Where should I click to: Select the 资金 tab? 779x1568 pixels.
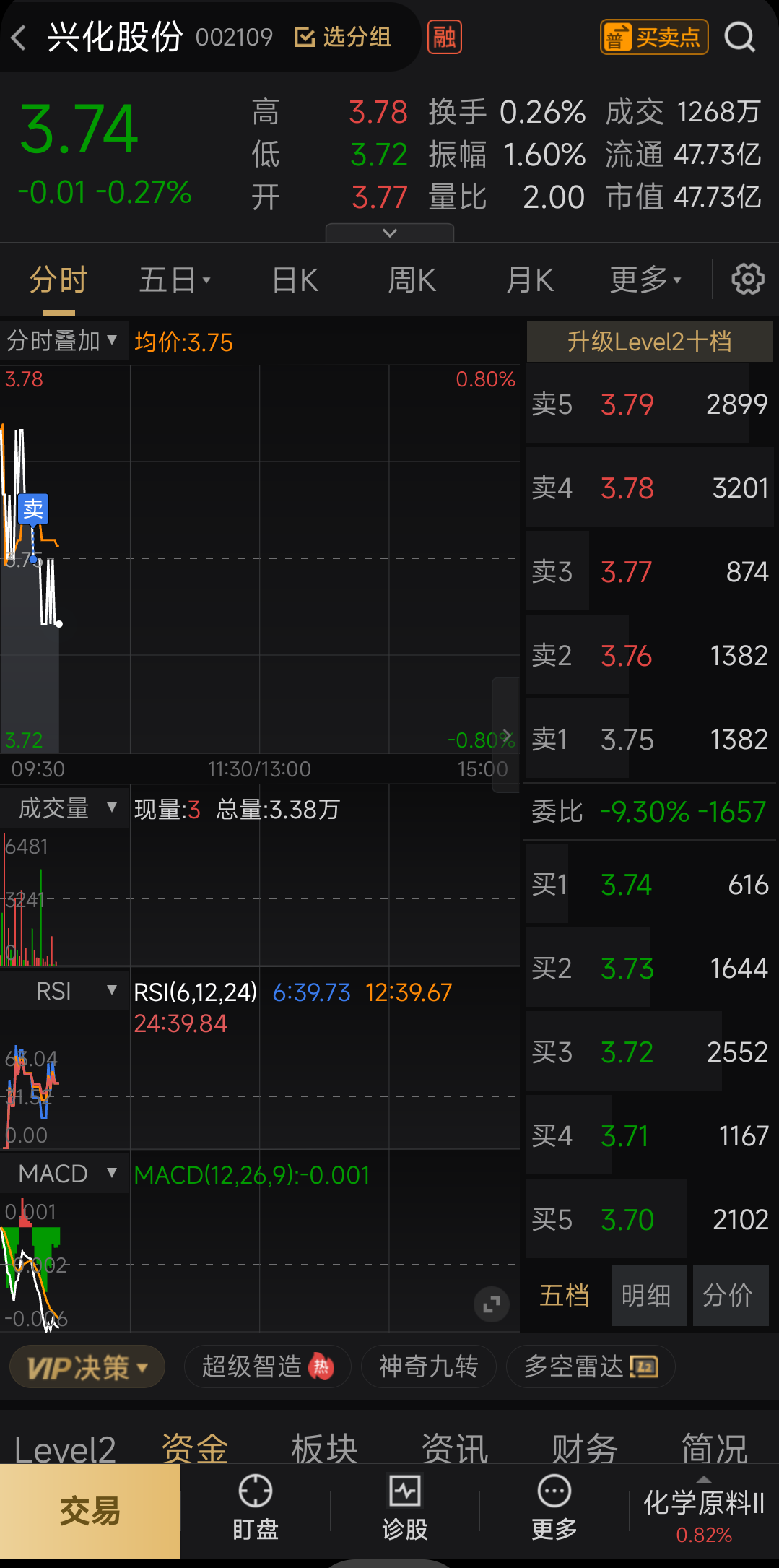pyautogui.click(x=195, y=1448)
